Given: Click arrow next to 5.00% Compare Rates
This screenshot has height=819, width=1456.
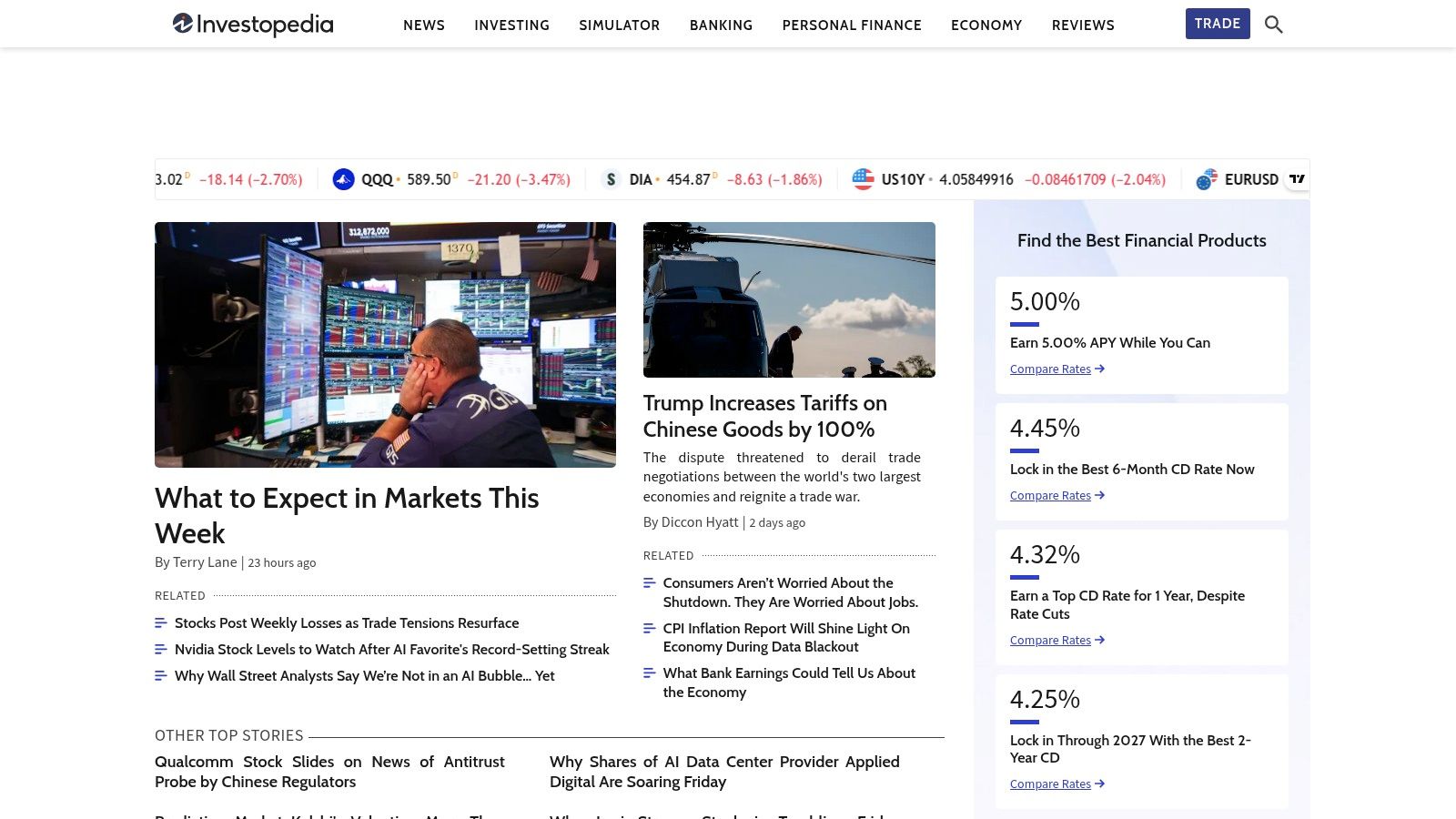Looking at the screenshot, I should (x=1100, y=369).
